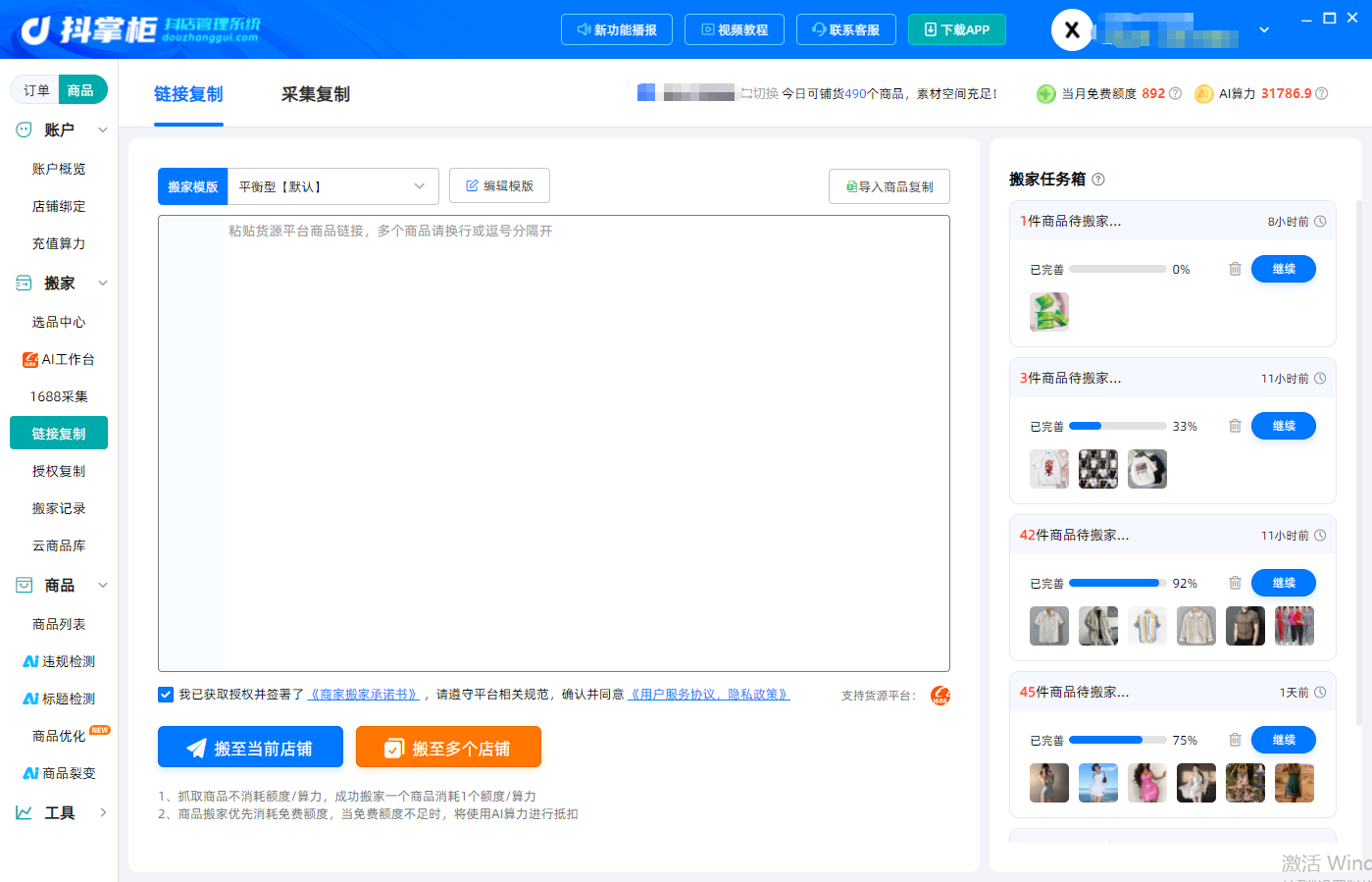Remove the 45件商品待搬家 task via trash icon

(x=1235, y=740)
